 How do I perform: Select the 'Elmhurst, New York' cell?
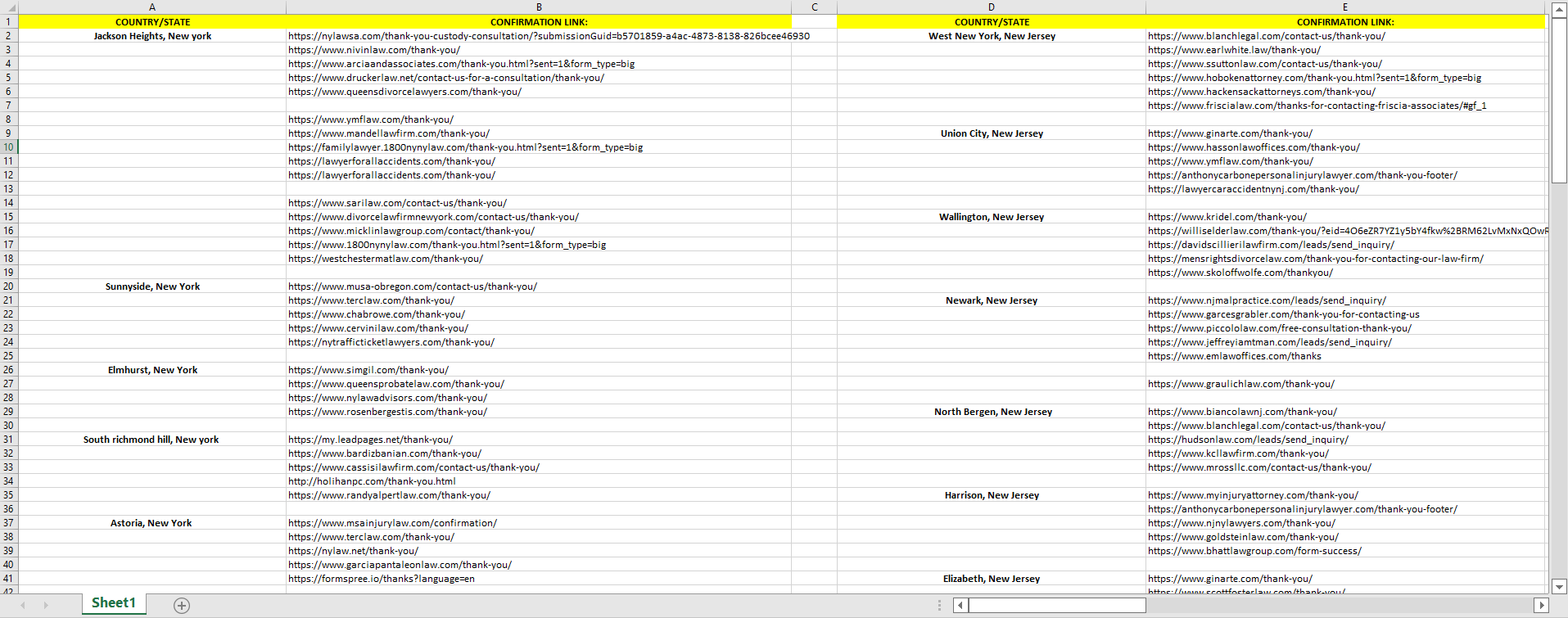(x=152, y=370)
